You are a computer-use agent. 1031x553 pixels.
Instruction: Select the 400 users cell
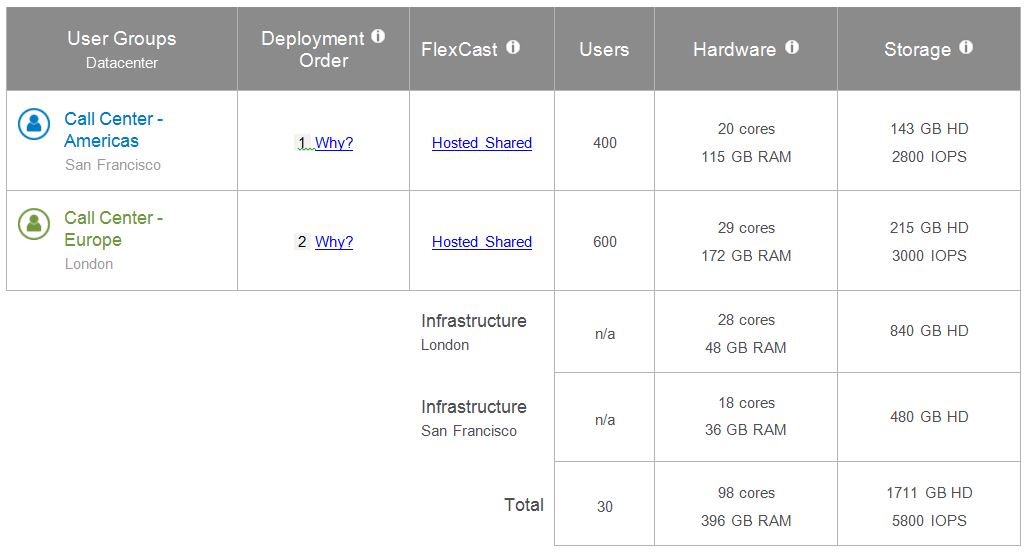coord(604,143)
